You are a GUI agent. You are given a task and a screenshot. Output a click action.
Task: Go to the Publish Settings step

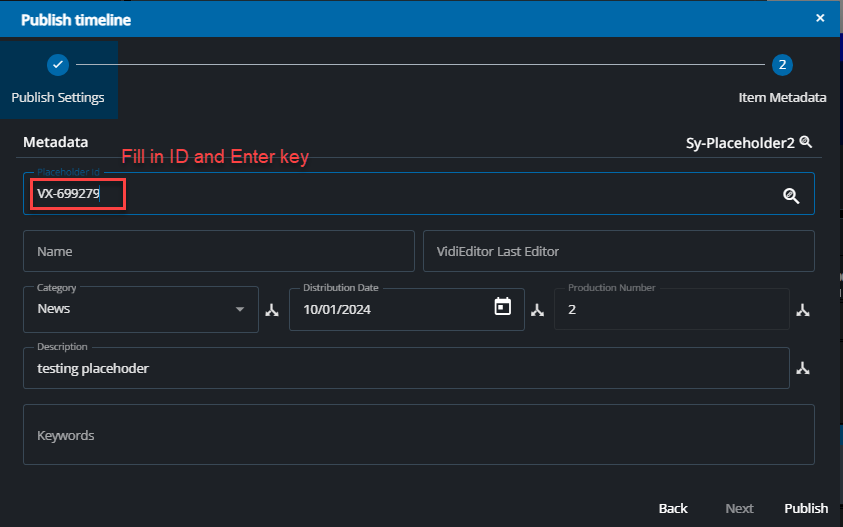coord(58,98)
